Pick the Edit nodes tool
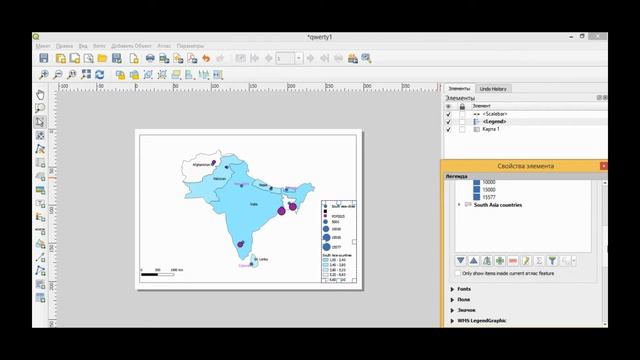The width and height of the screenshot is (640, 360). 40,149
